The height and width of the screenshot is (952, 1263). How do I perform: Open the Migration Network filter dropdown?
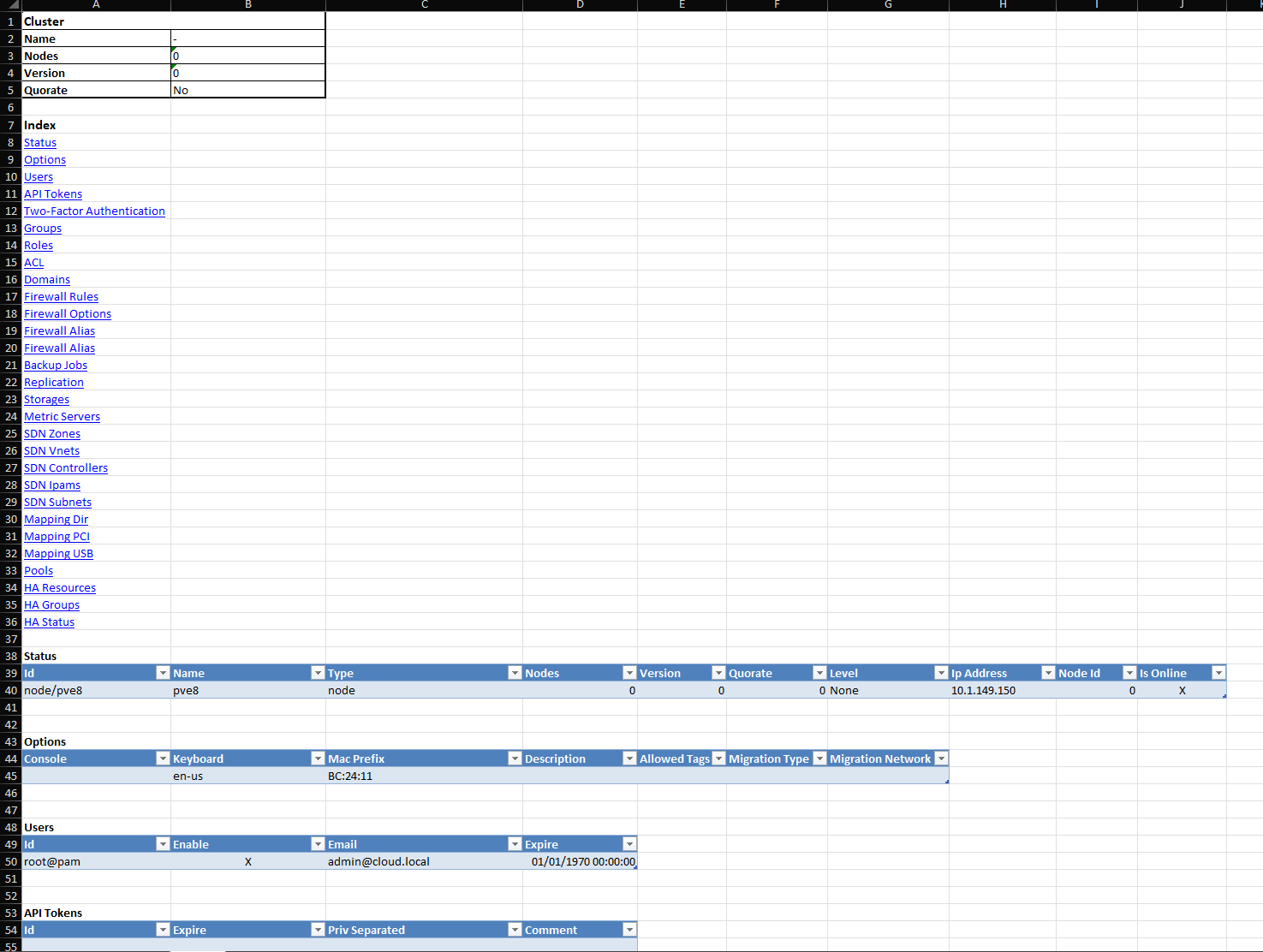click(941, 759)
